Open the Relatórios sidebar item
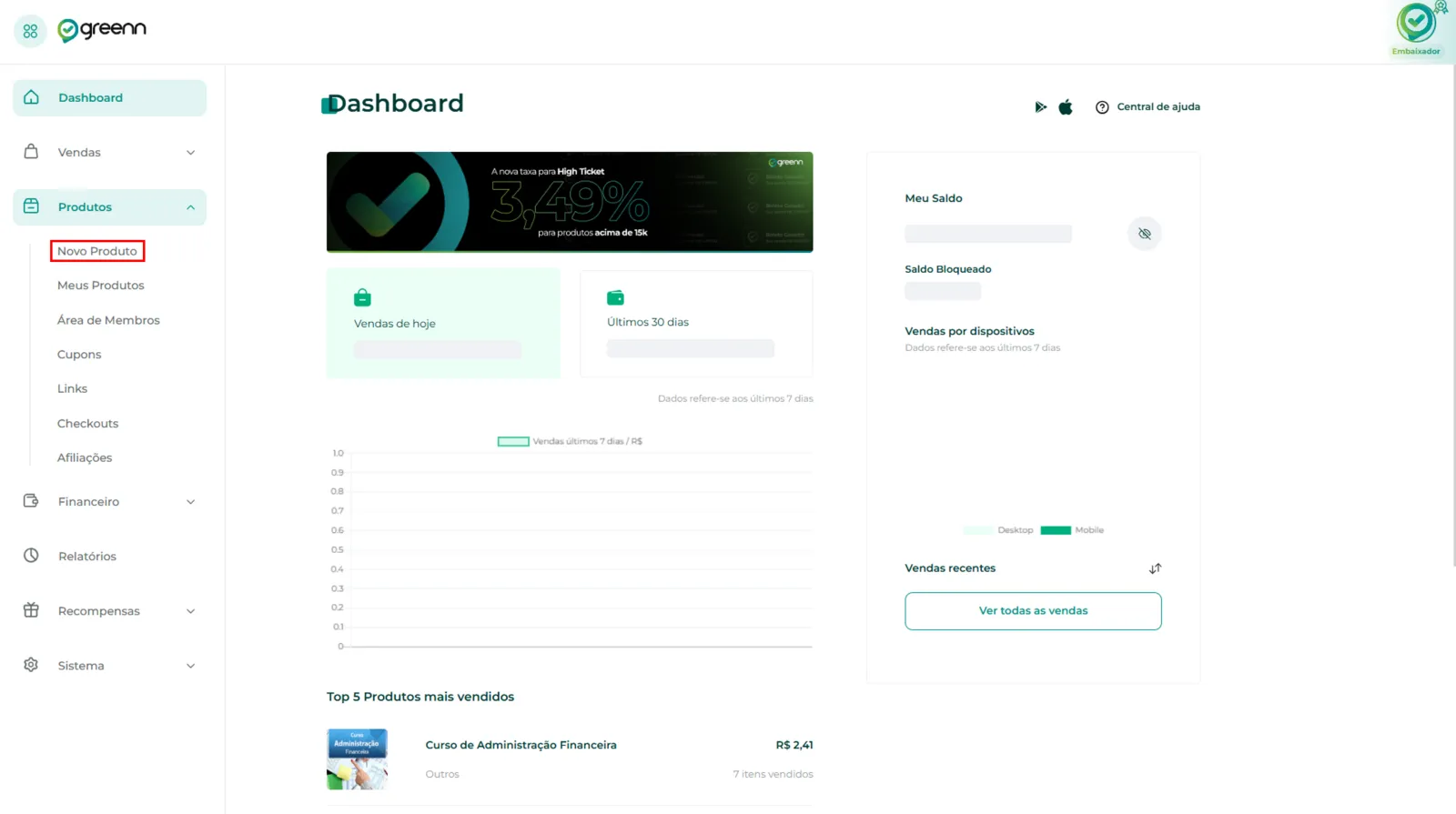Viewport: 1456px width, 814px height. 87,557
